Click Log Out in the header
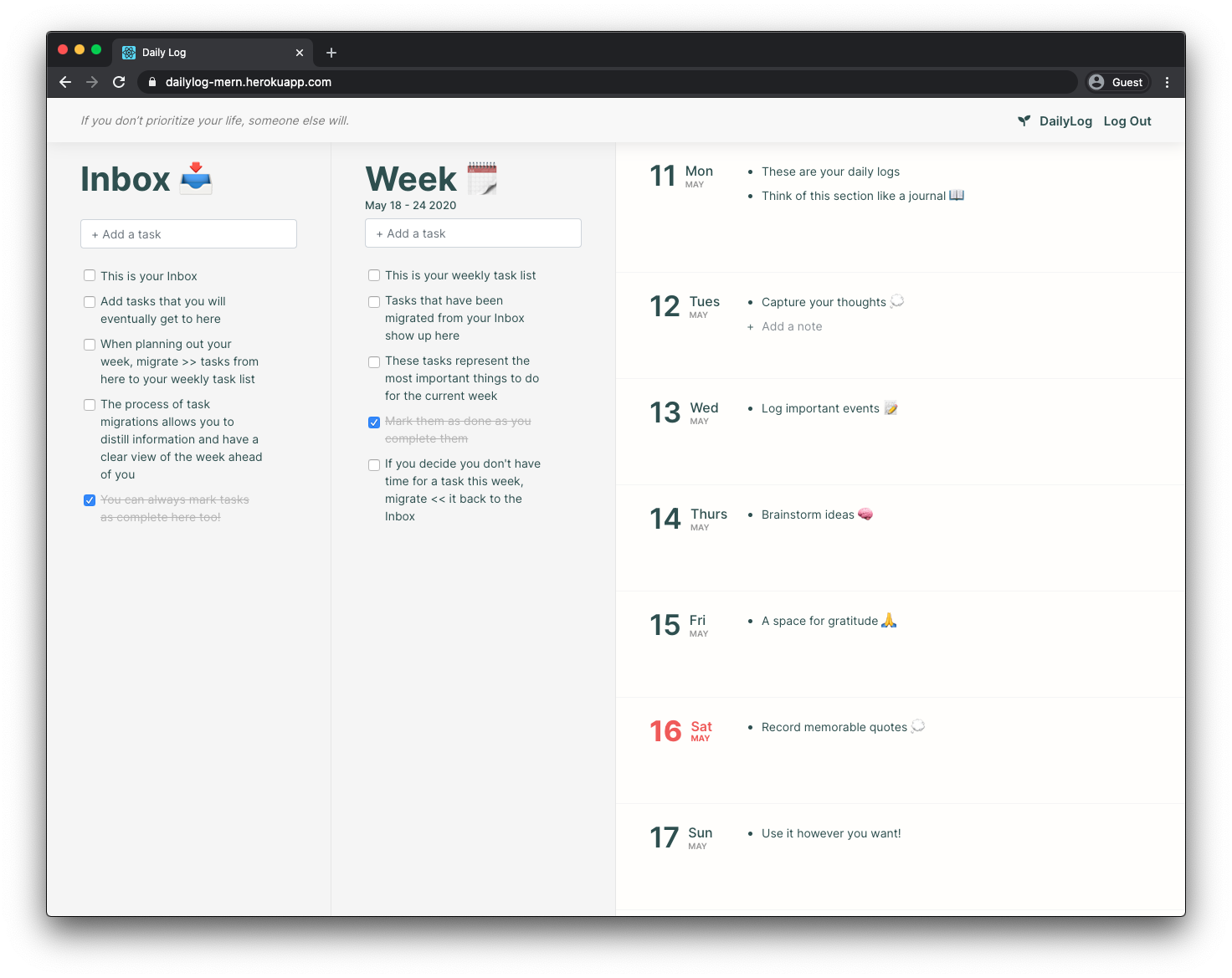The width and height of the screenshot is (1232, 978). (1127, 120)
